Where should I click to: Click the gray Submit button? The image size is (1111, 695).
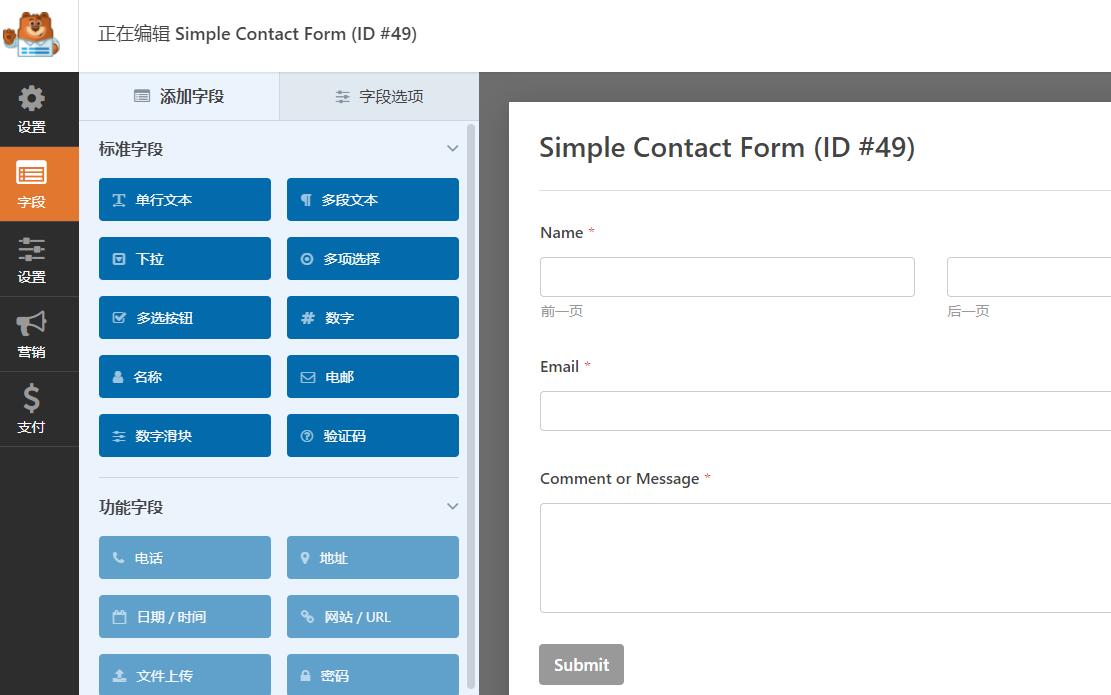click(x=581, y=665)
